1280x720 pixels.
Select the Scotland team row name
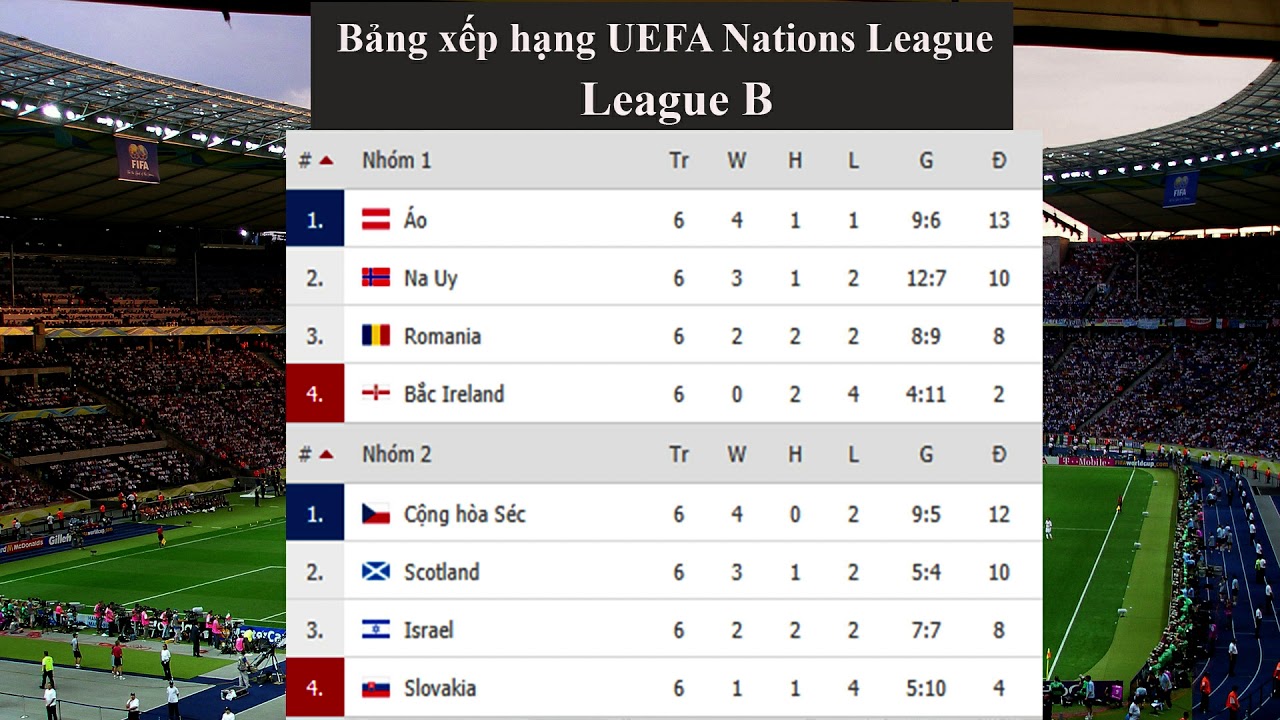click(441, 572)
